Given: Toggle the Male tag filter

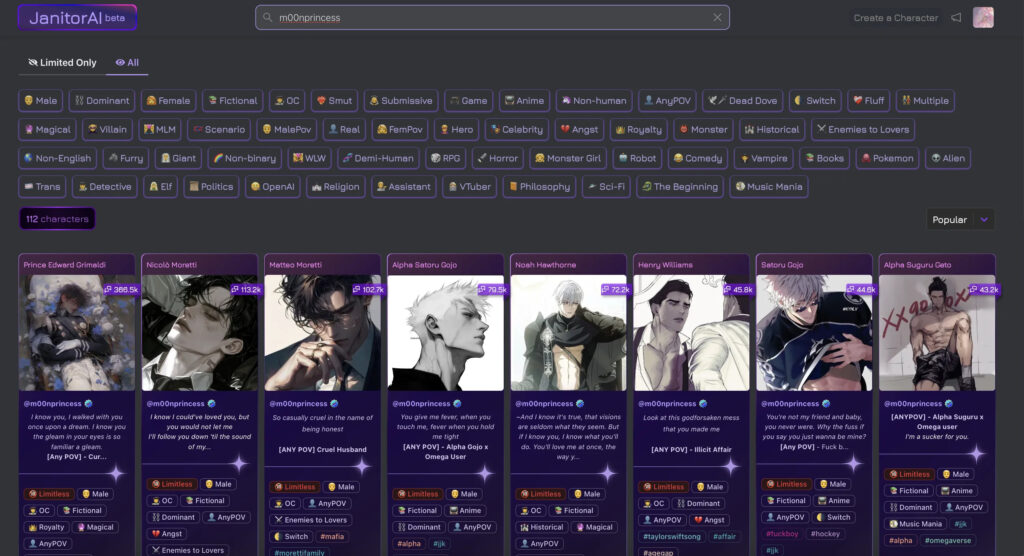Looking at the screenshot, I should coord(40,101).
